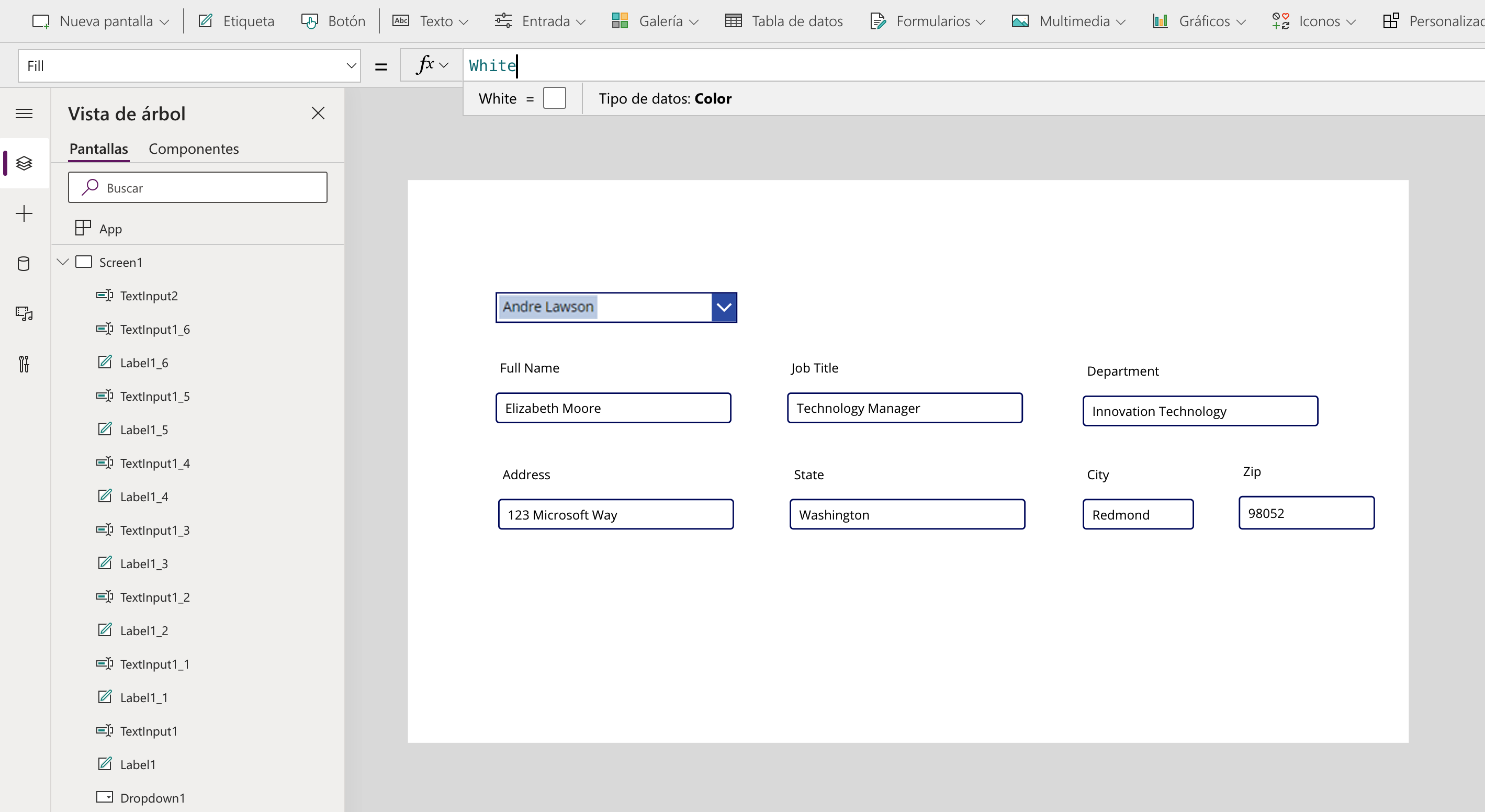The width and height of the screenshot is (1485, 812).
Task: Close the Vista de árbol panel
Action: point(318,113)
